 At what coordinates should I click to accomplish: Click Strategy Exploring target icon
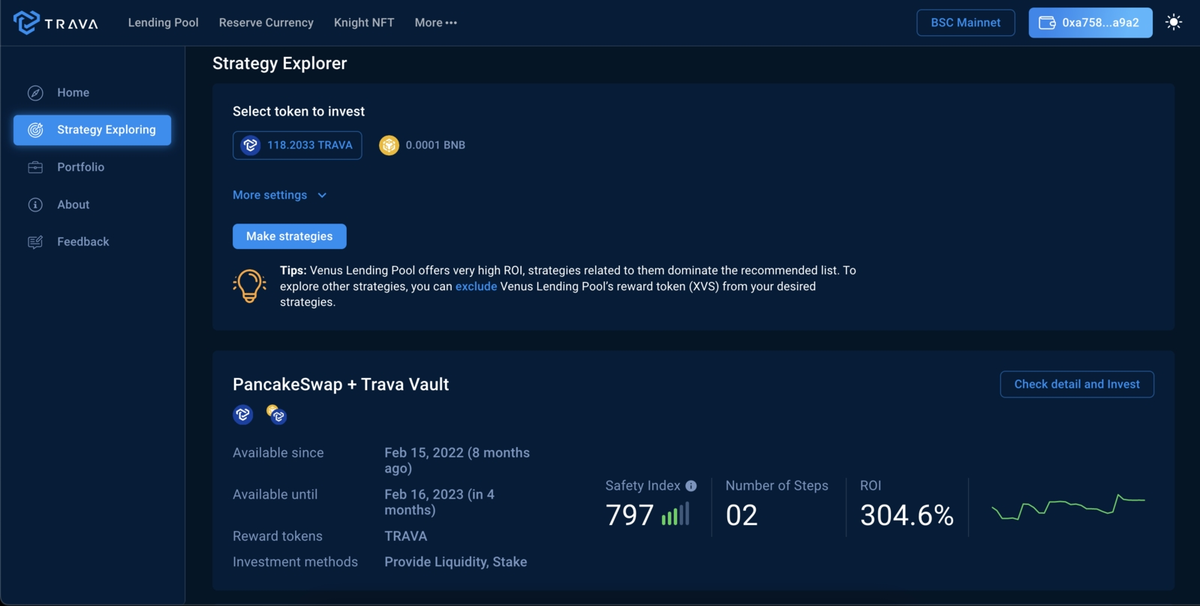point(35,130)
